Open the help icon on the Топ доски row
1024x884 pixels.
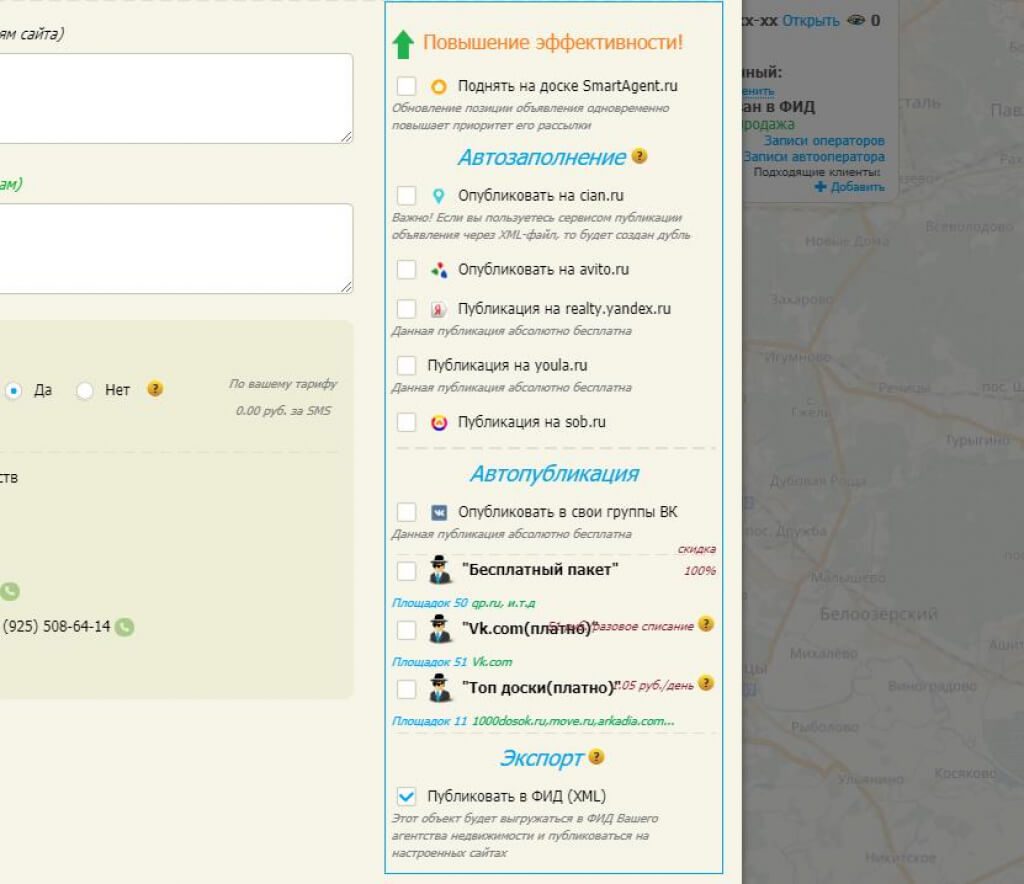point(706,683)
